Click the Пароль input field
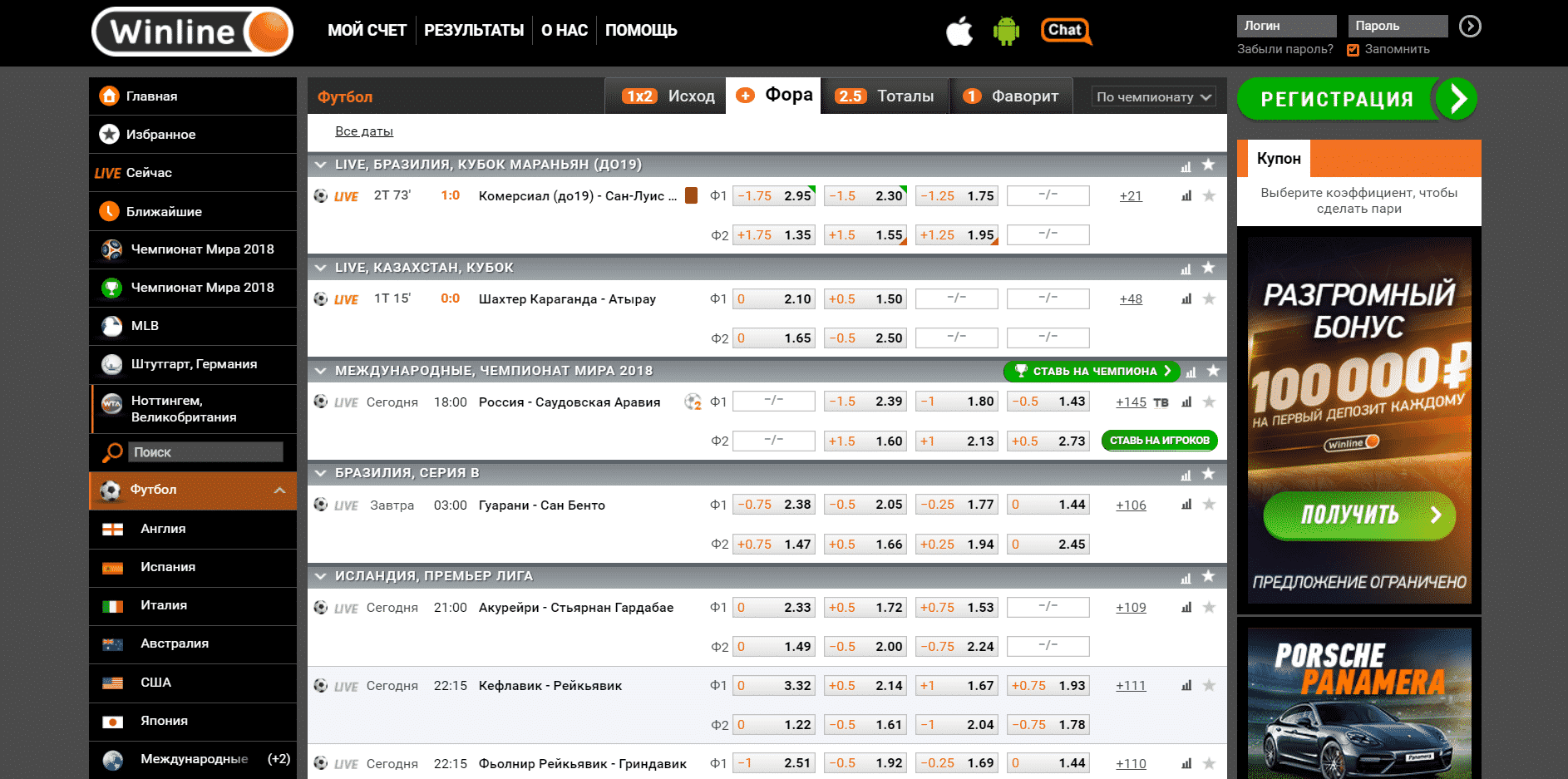 (x=1398, y=27)
